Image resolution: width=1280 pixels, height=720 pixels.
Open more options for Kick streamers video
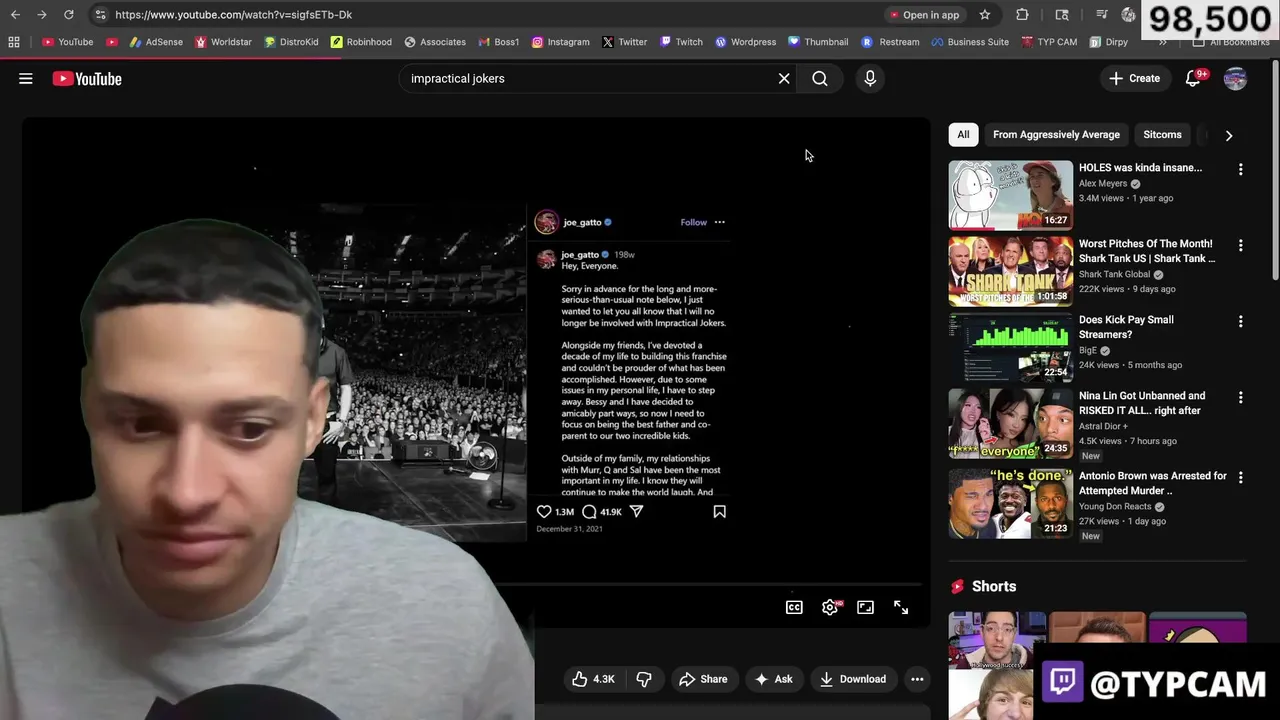tap(1241, 322)
